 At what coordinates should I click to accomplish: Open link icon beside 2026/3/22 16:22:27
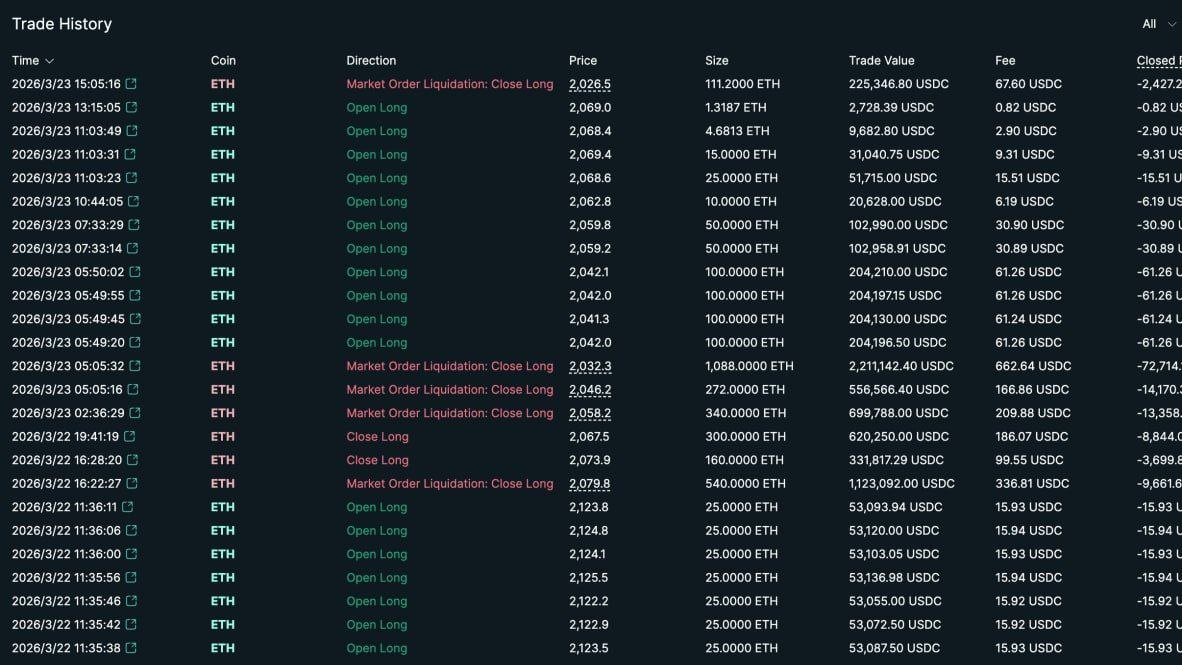[133, 484]
